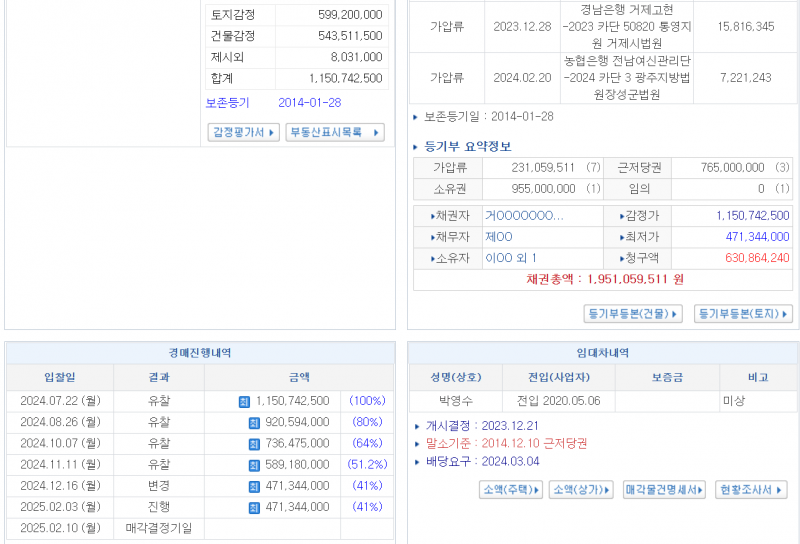
Task: View 등기부등본(건물) building registry
Action: (x=634, y=314)
